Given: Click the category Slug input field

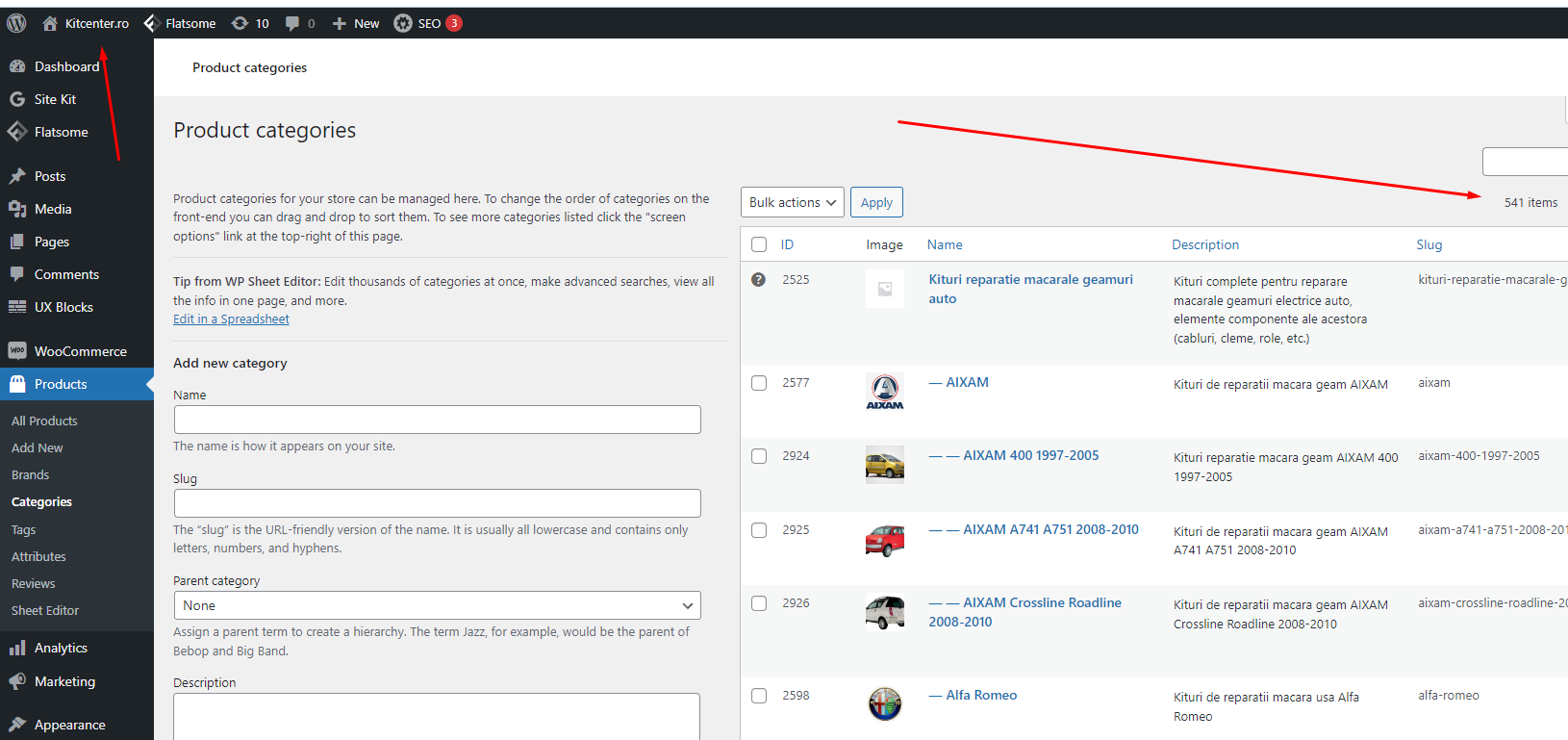Looking at the screenshot, I should tap(437, 503).
